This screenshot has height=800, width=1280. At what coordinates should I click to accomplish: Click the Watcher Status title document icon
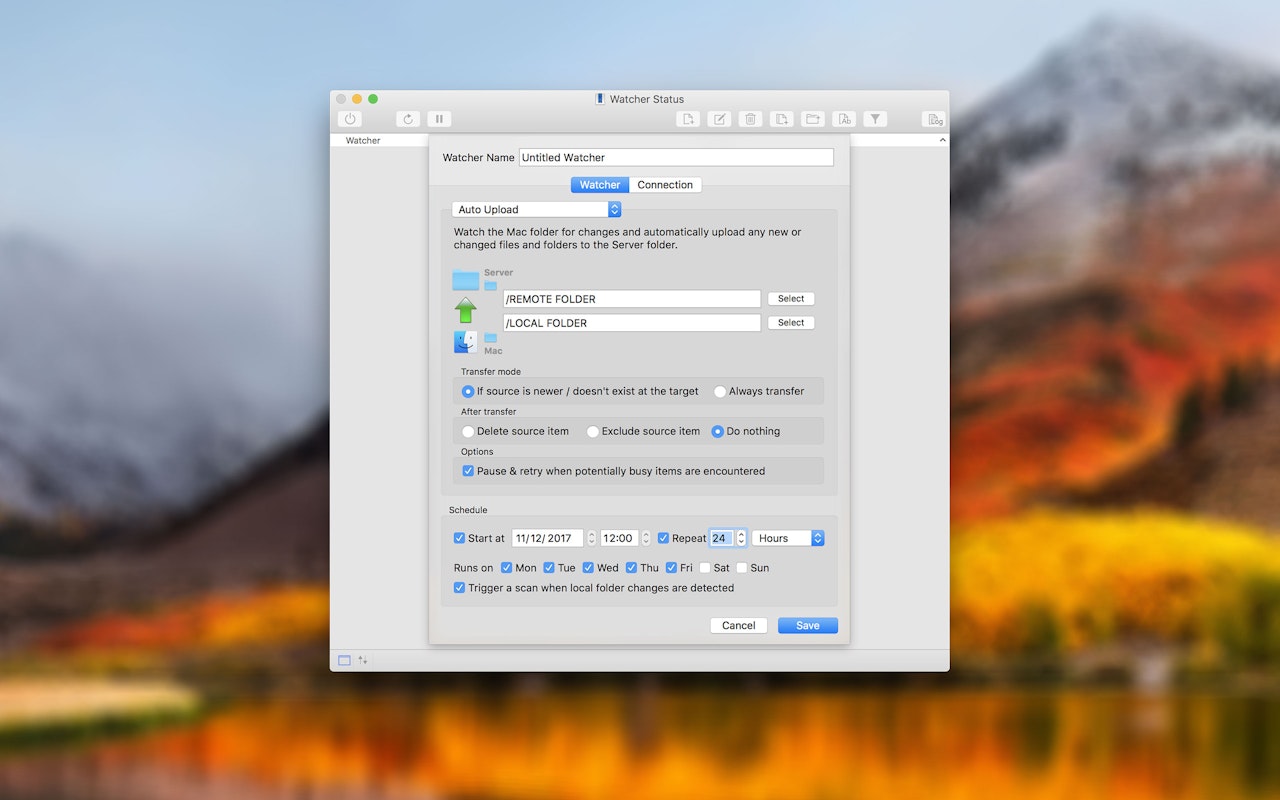point(600,99)
